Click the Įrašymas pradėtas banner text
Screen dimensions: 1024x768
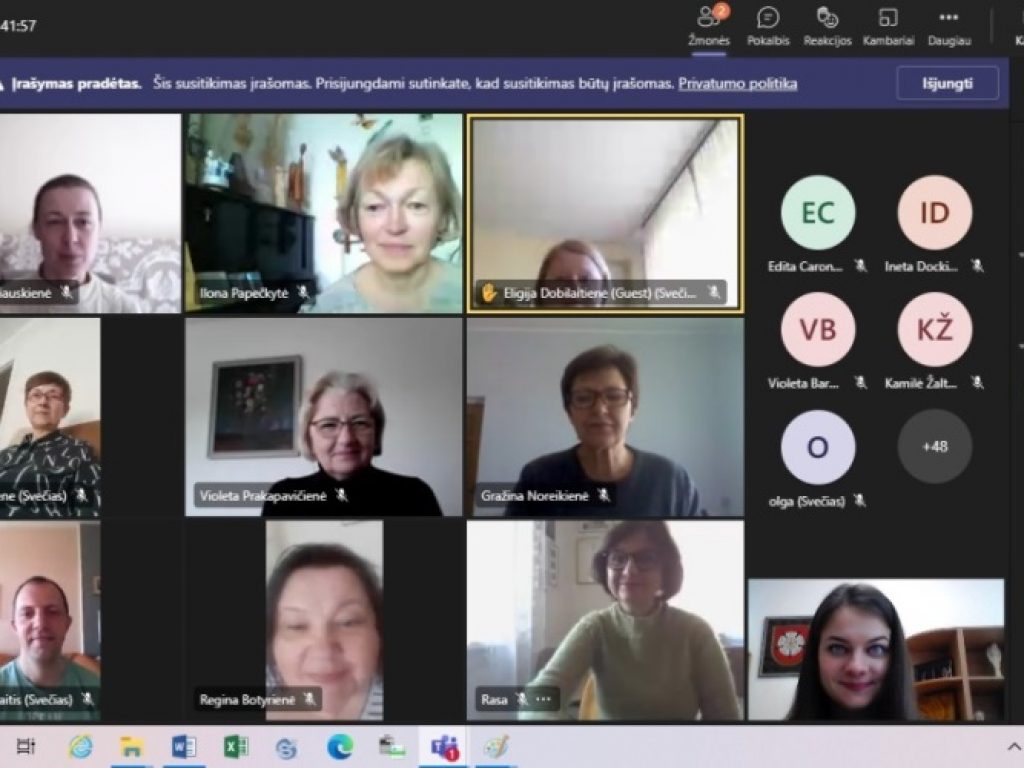point(76,84)
